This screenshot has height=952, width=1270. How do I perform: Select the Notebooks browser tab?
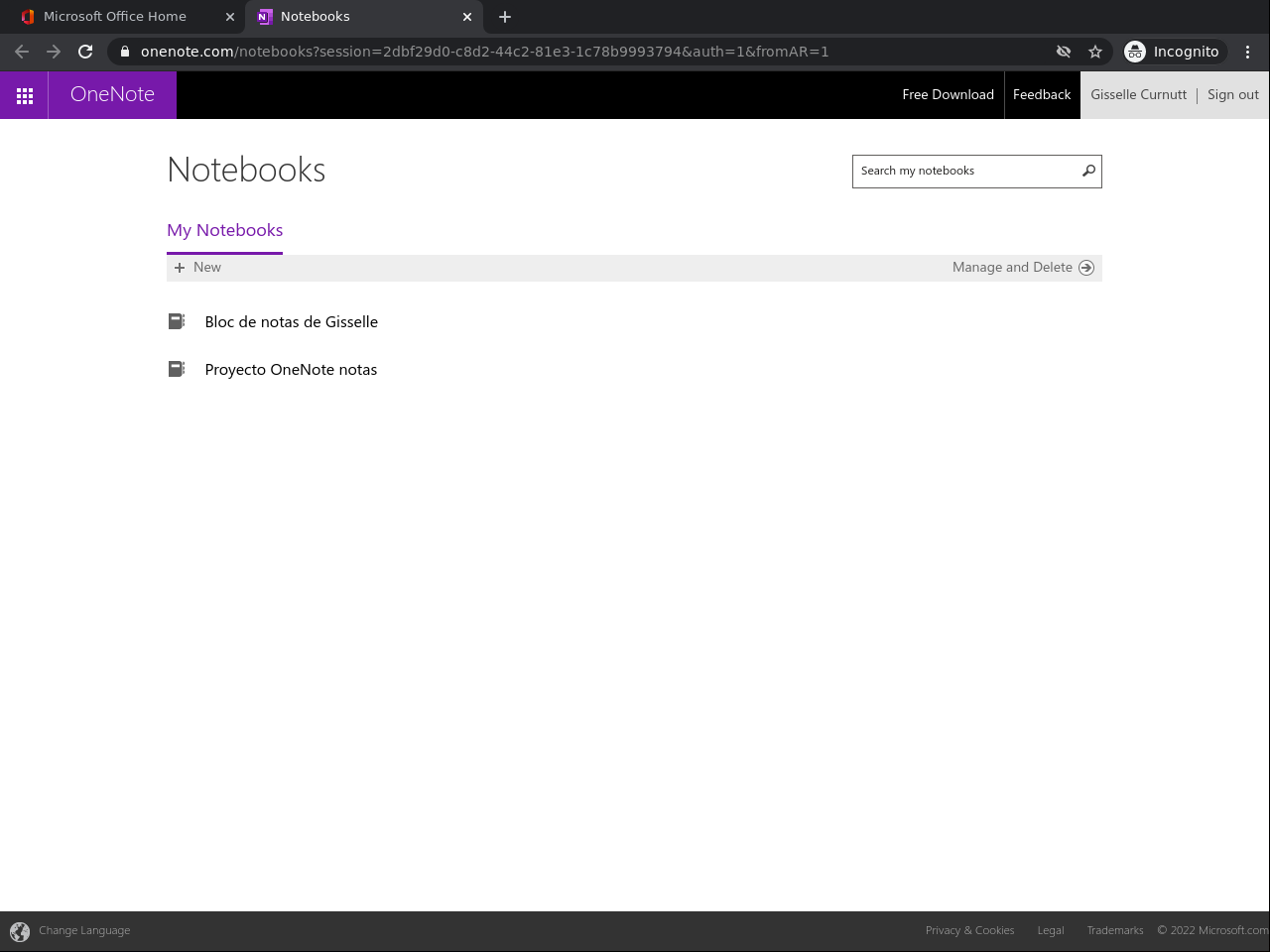point(364,17)
